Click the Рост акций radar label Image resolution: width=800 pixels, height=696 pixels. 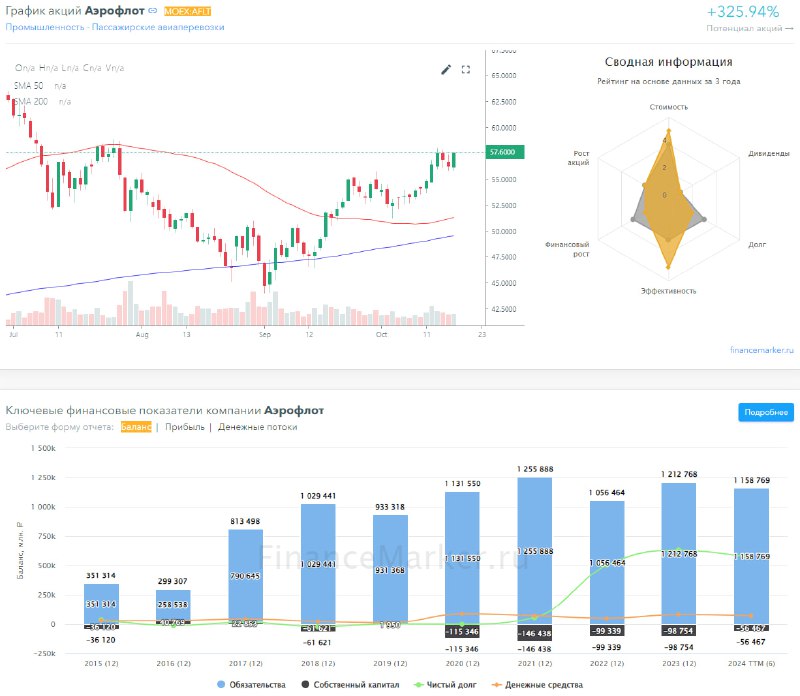(579, 158)
